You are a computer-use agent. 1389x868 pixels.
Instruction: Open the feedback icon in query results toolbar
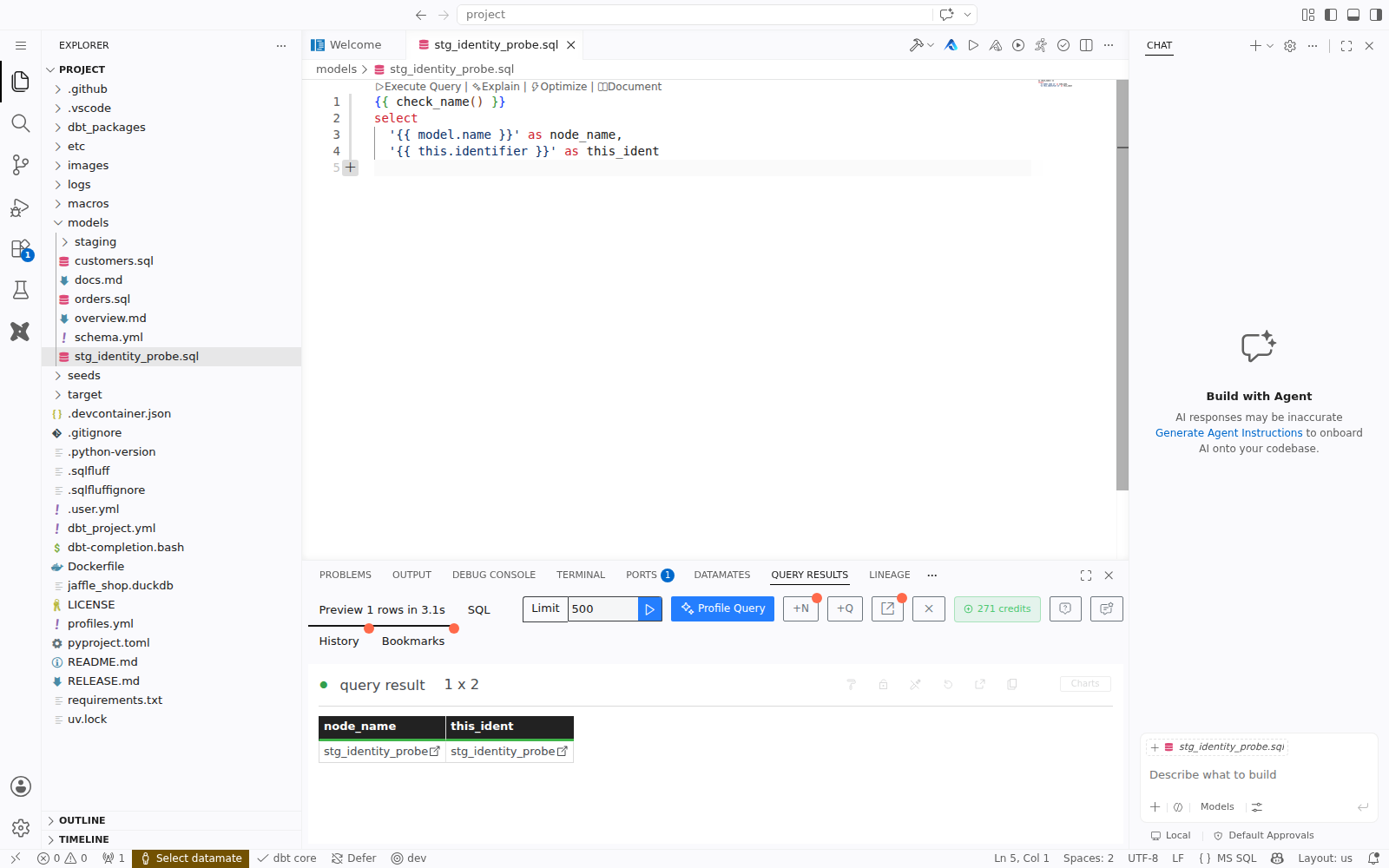[x=1107, y=609]
